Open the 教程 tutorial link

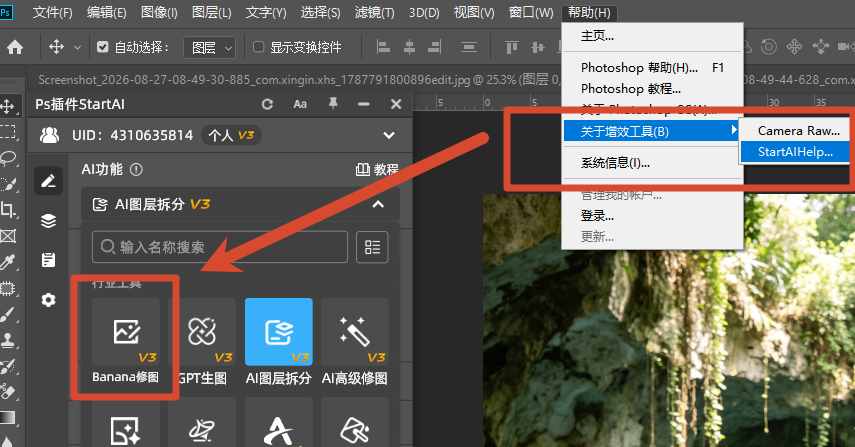pyautogui.click(x=377, y=170)
